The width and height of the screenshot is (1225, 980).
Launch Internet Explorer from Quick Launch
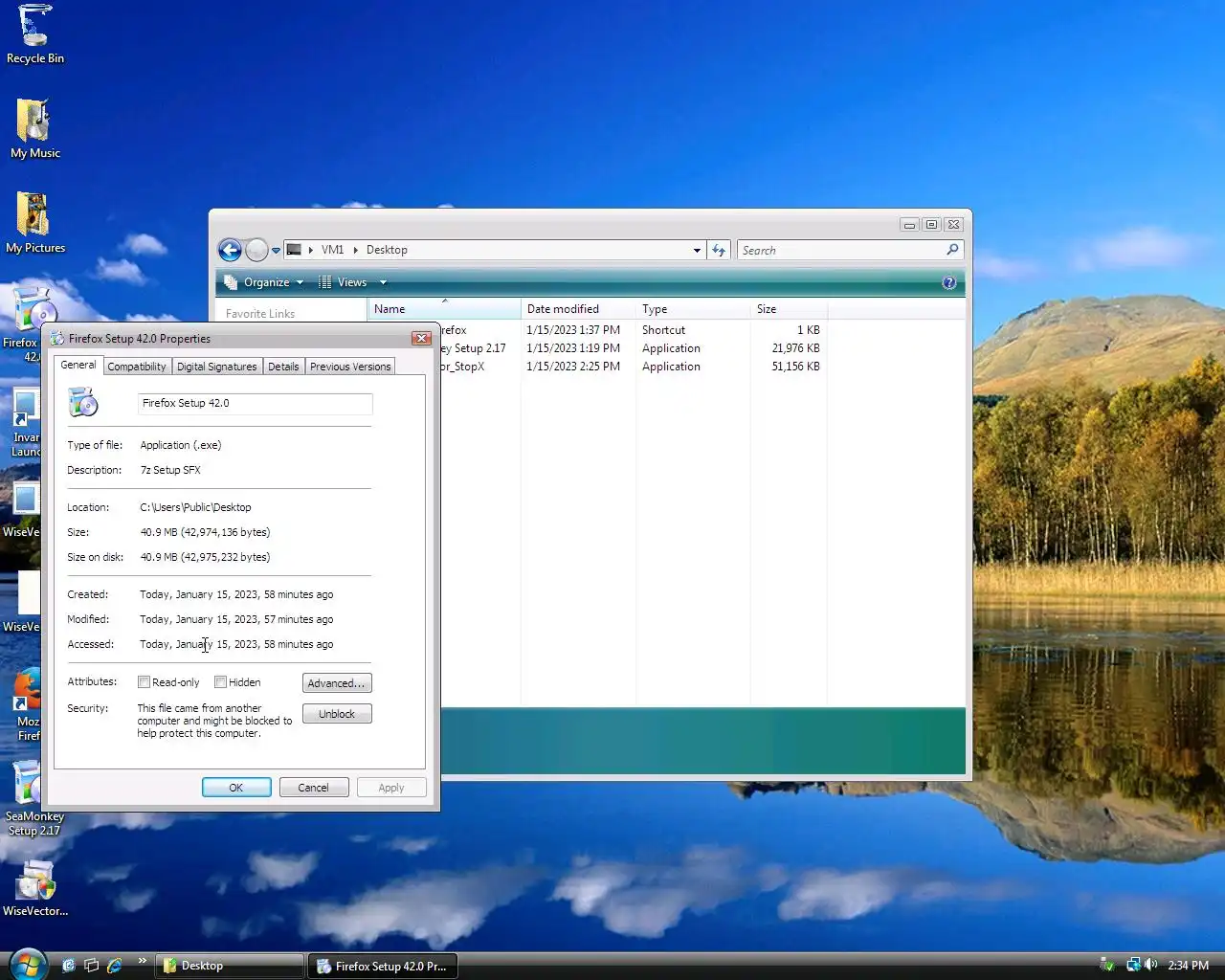click(x=114, y=966)
